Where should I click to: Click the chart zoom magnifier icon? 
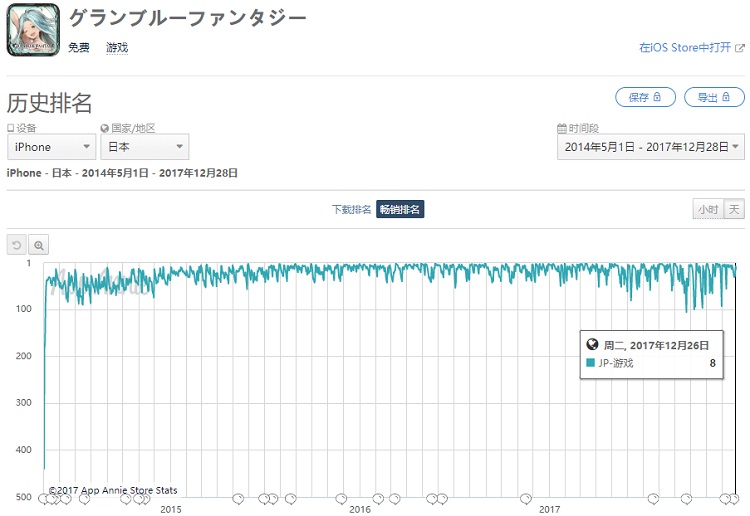[38, 245]
